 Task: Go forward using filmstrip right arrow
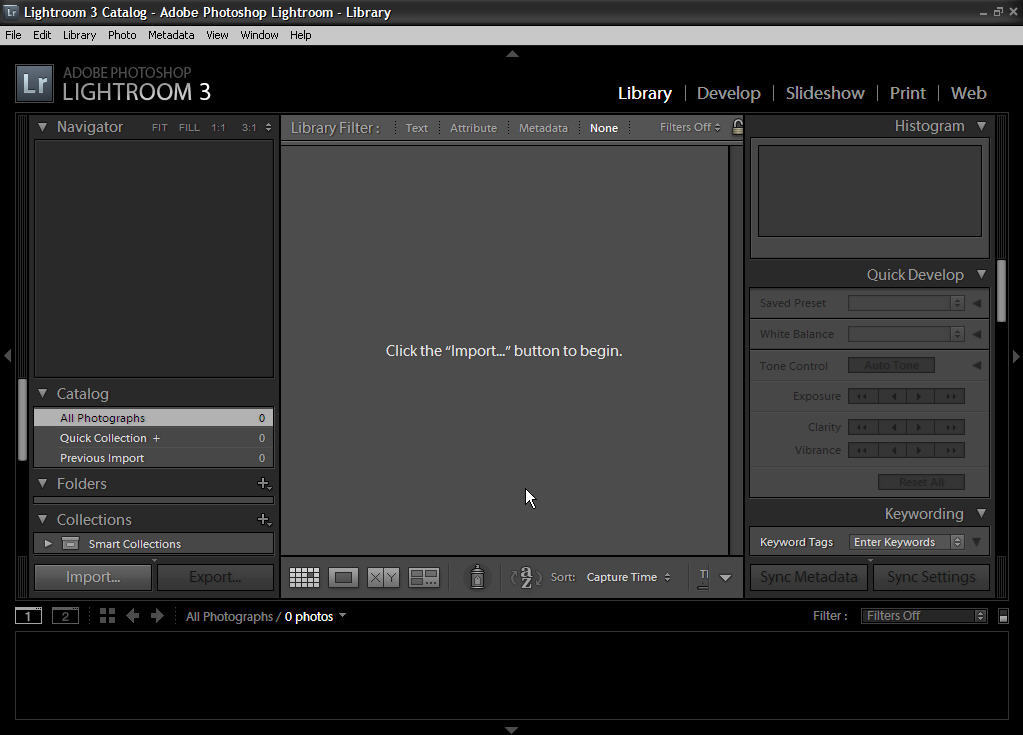tap(157, 616)
